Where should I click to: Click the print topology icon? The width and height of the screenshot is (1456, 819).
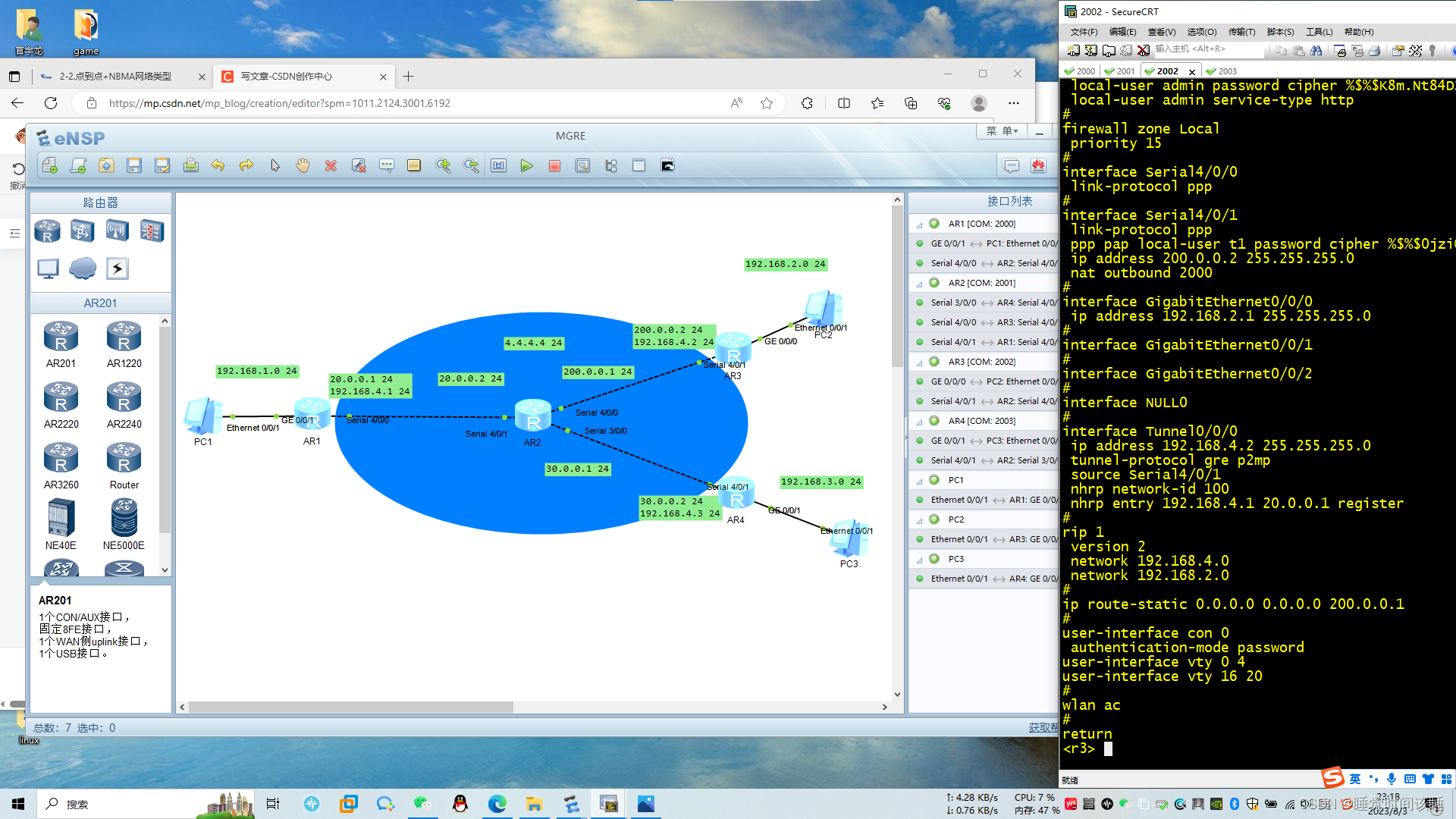coord(190,166)
